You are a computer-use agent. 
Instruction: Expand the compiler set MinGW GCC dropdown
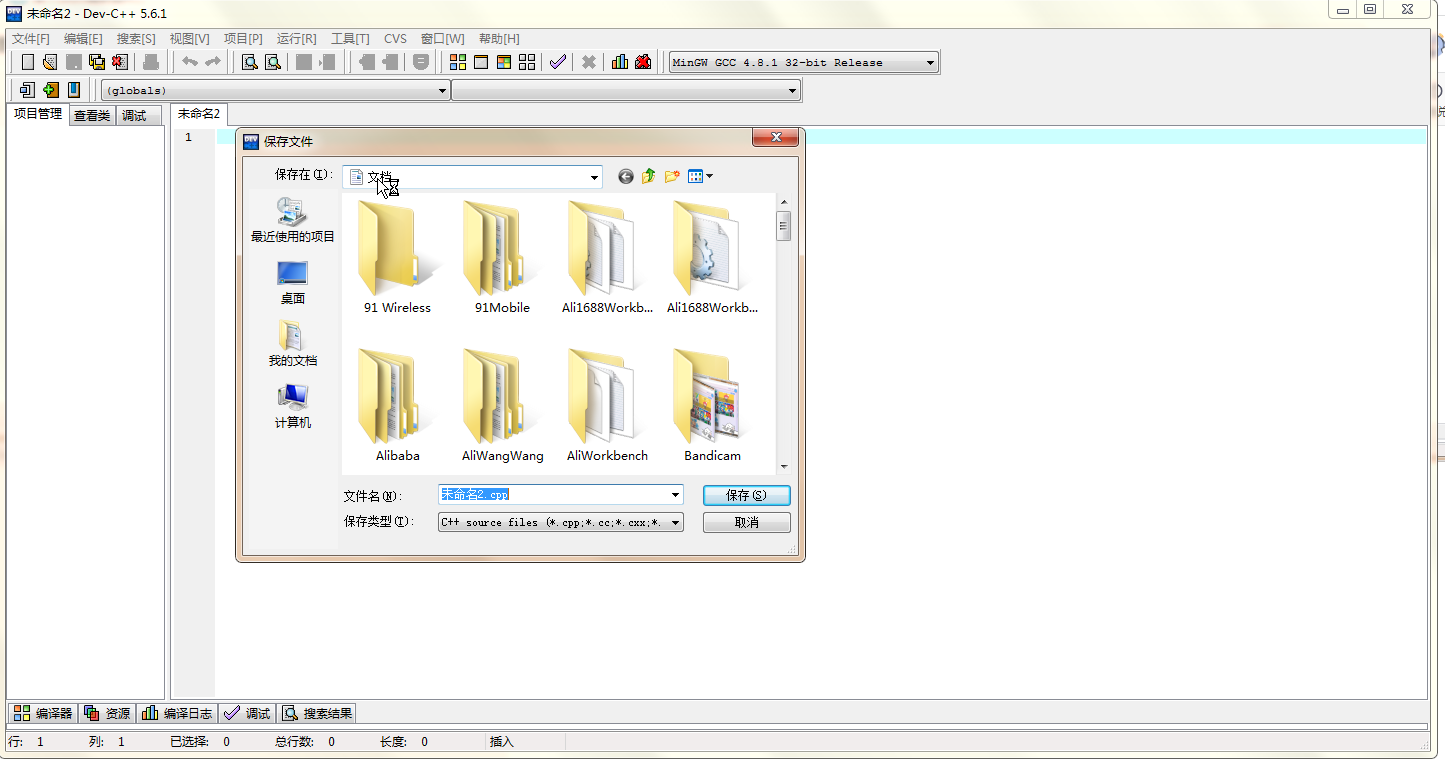(930, 63)
